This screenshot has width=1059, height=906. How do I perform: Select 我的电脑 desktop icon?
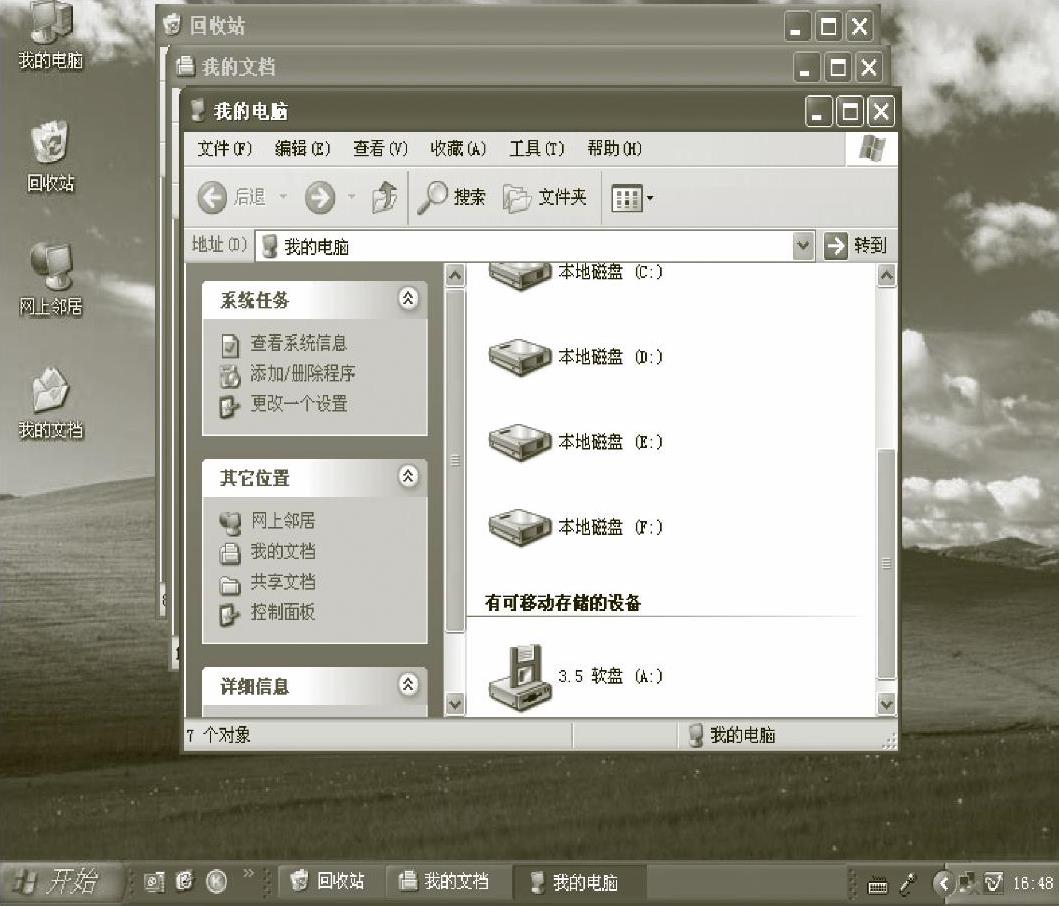51,36
